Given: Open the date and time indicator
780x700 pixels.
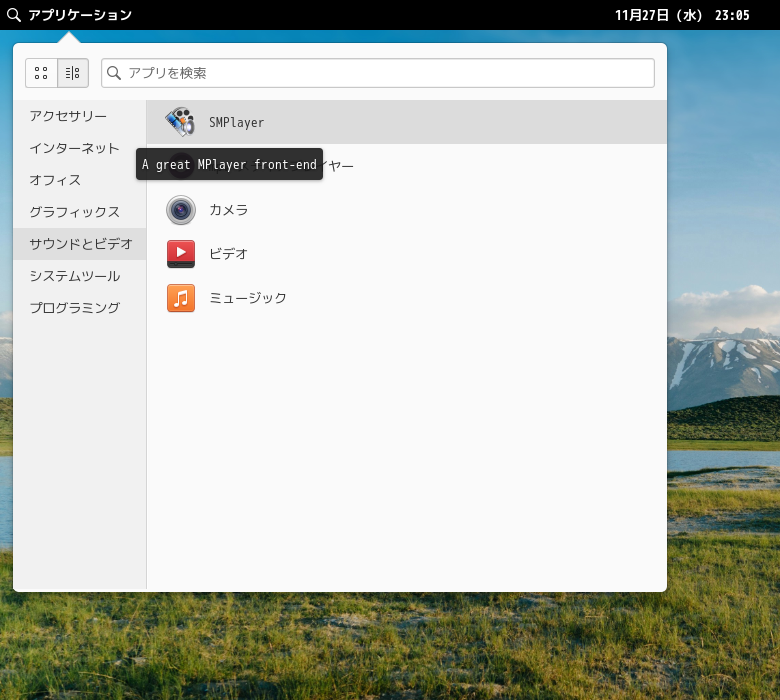Looking at the screenshot, I should point(682,15).
